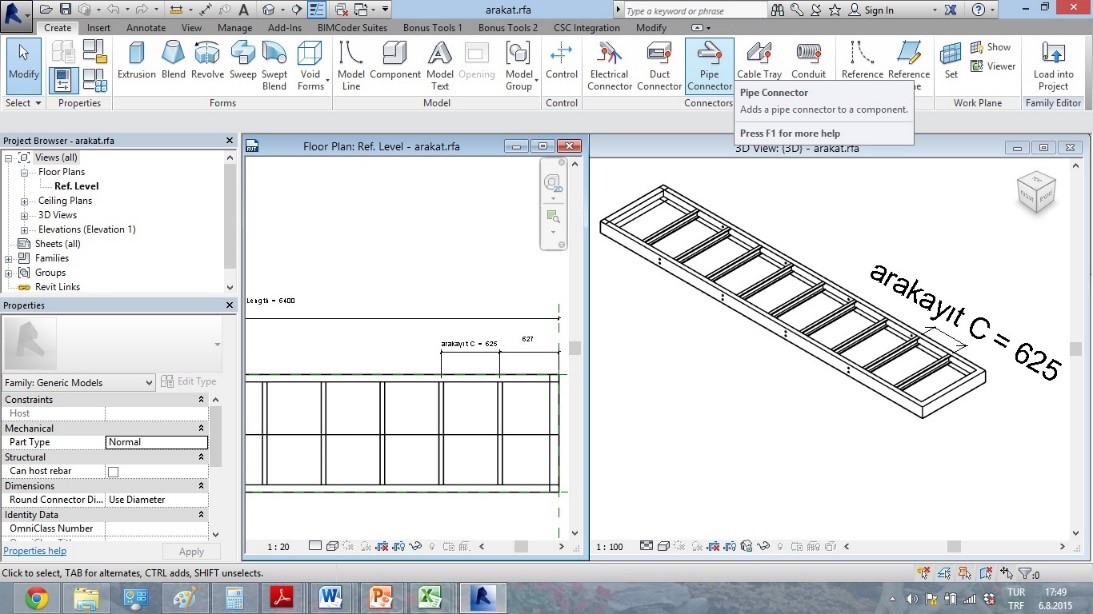Expand Elevations (Elevation 1) node
The width and height of the screenshot is (1093, 614).
[x=24, y=229]
